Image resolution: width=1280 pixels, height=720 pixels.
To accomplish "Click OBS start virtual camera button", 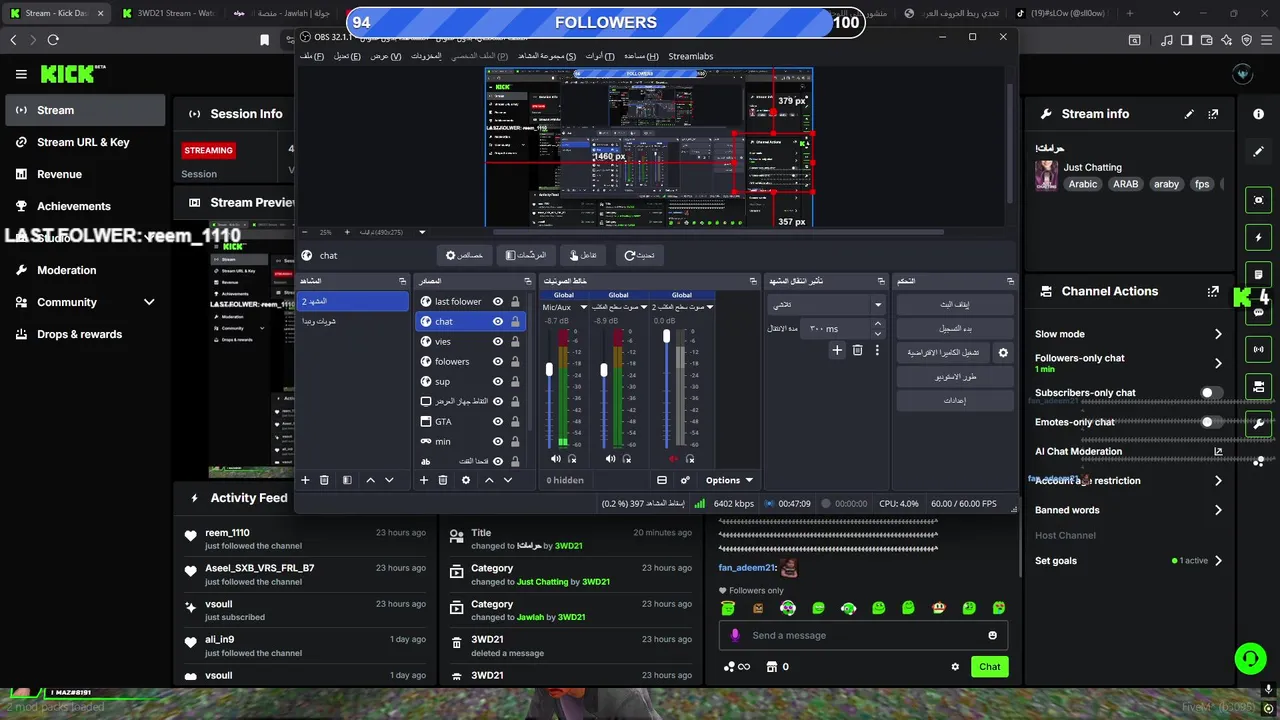I will point(943,352).
